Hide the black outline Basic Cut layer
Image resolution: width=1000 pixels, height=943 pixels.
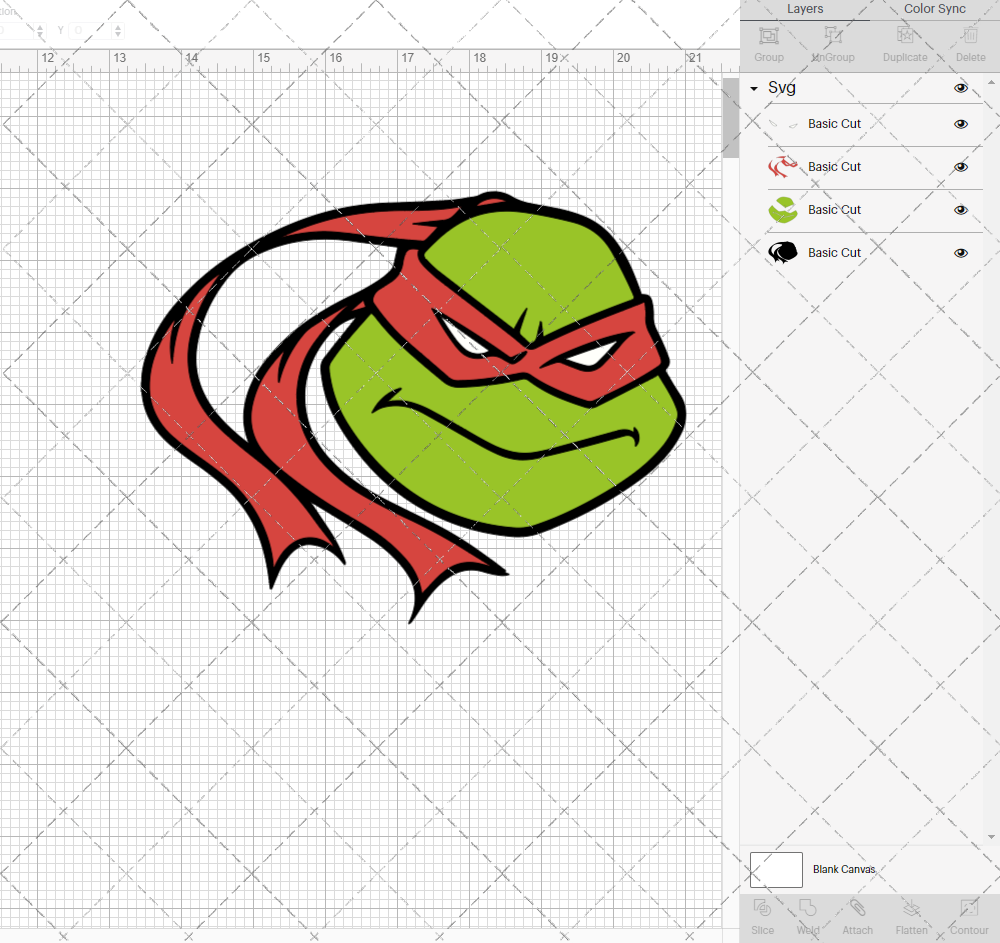(960, 253)
